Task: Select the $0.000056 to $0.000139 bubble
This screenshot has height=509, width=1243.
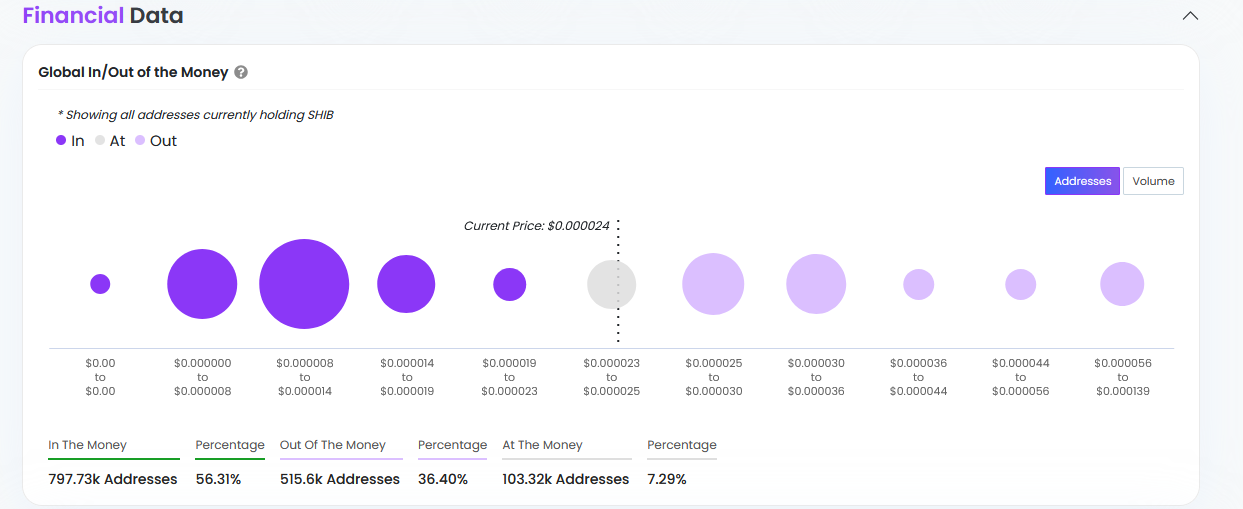Action: (x=1122, y=284)
